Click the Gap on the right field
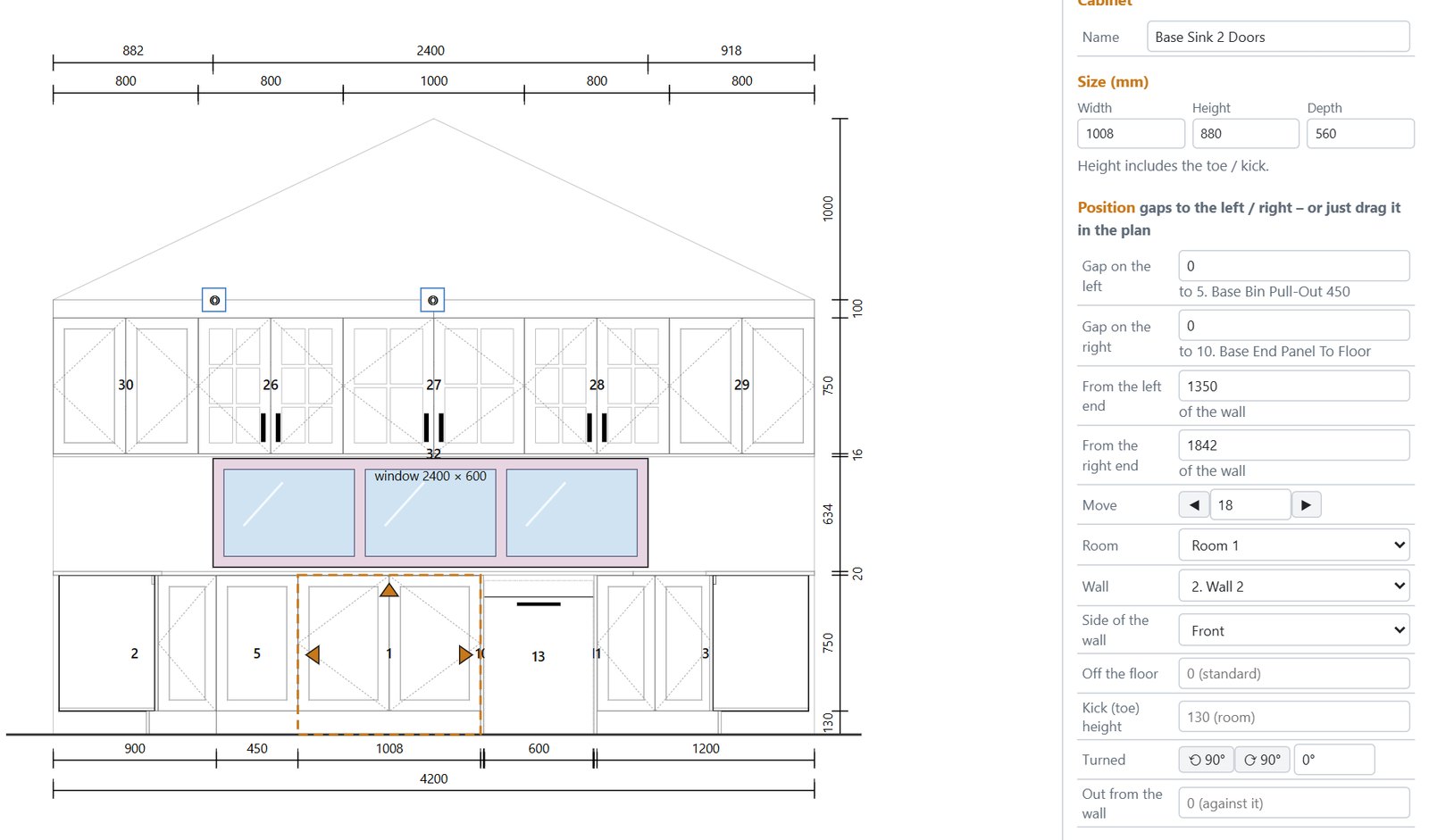Screen dimensions: 1429x840 pyautogui.click(x=1294, y=326)
